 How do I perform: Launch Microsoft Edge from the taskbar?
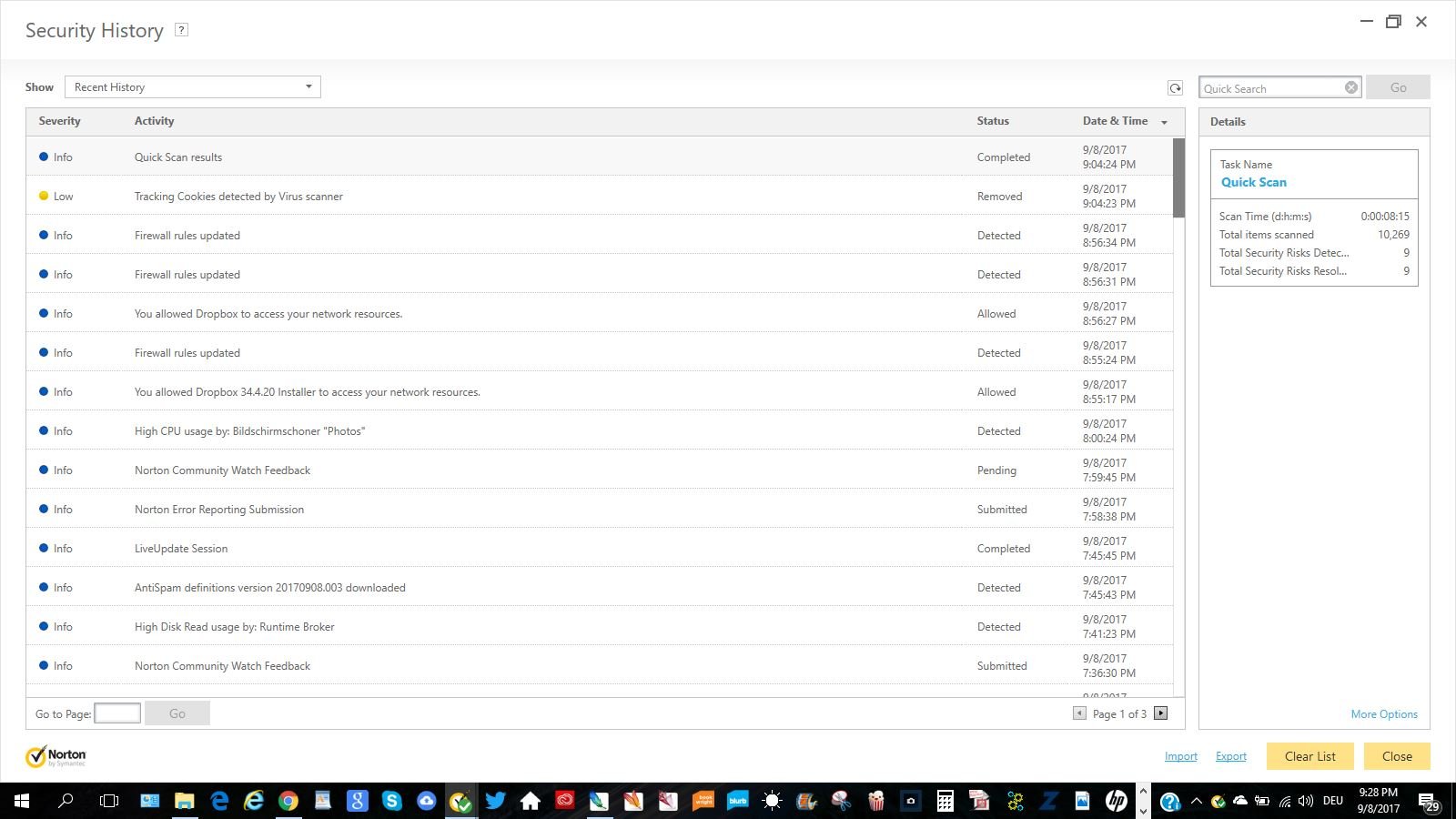219,801
